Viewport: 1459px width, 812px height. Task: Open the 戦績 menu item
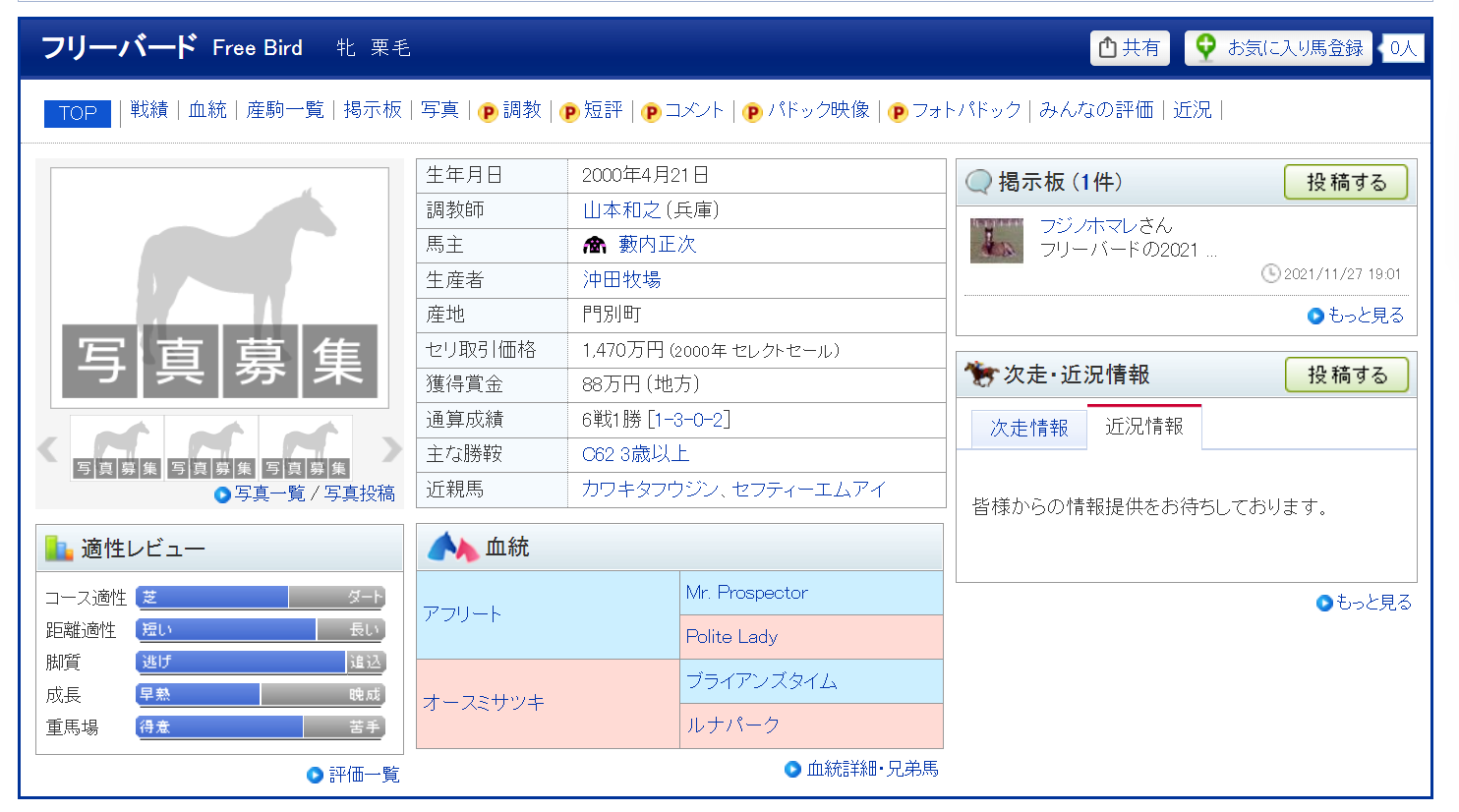click(x=149, y=110)
